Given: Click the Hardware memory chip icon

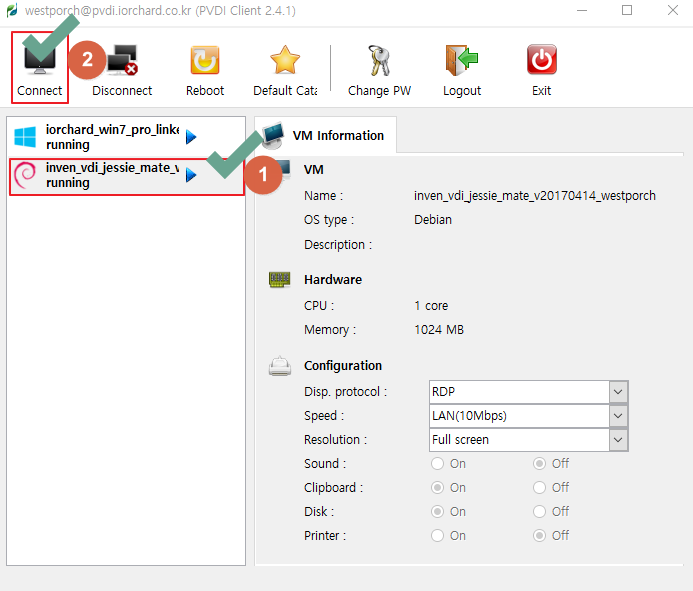Looking at the screenshot, I should (x=280, y=279).
